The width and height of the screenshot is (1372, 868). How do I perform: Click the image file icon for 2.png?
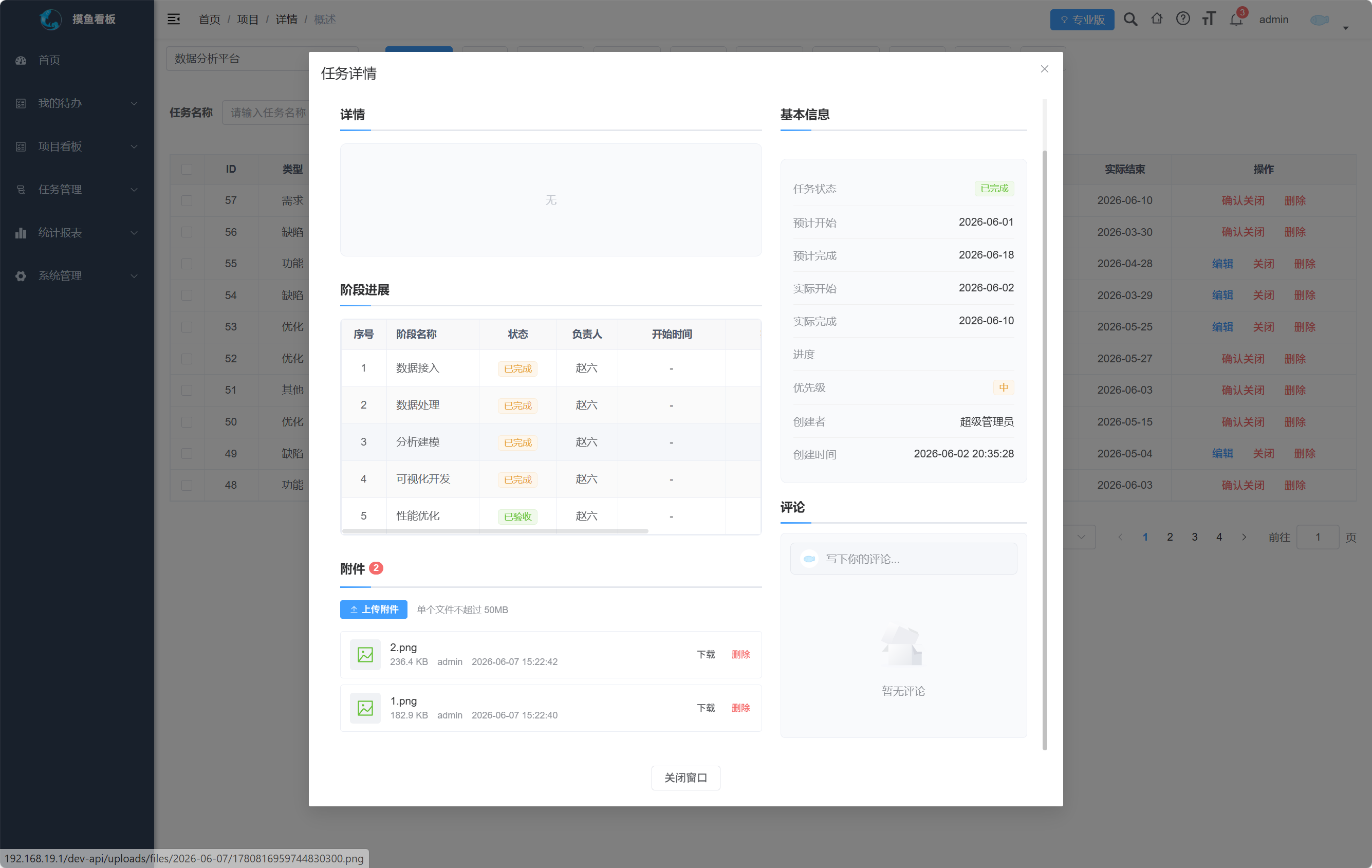tap(365, 654)
